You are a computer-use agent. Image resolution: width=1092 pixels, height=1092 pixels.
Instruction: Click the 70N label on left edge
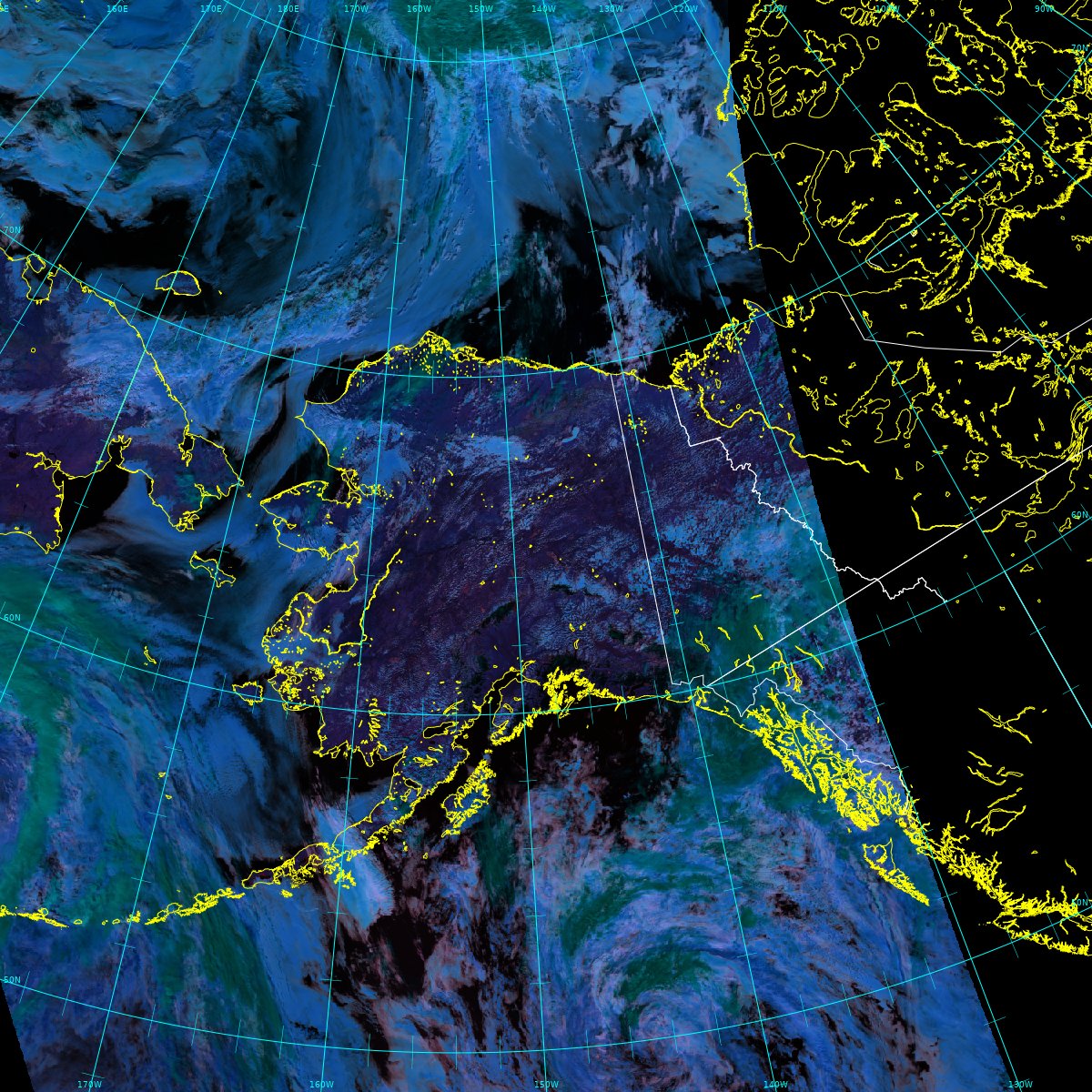coord(12,231)
